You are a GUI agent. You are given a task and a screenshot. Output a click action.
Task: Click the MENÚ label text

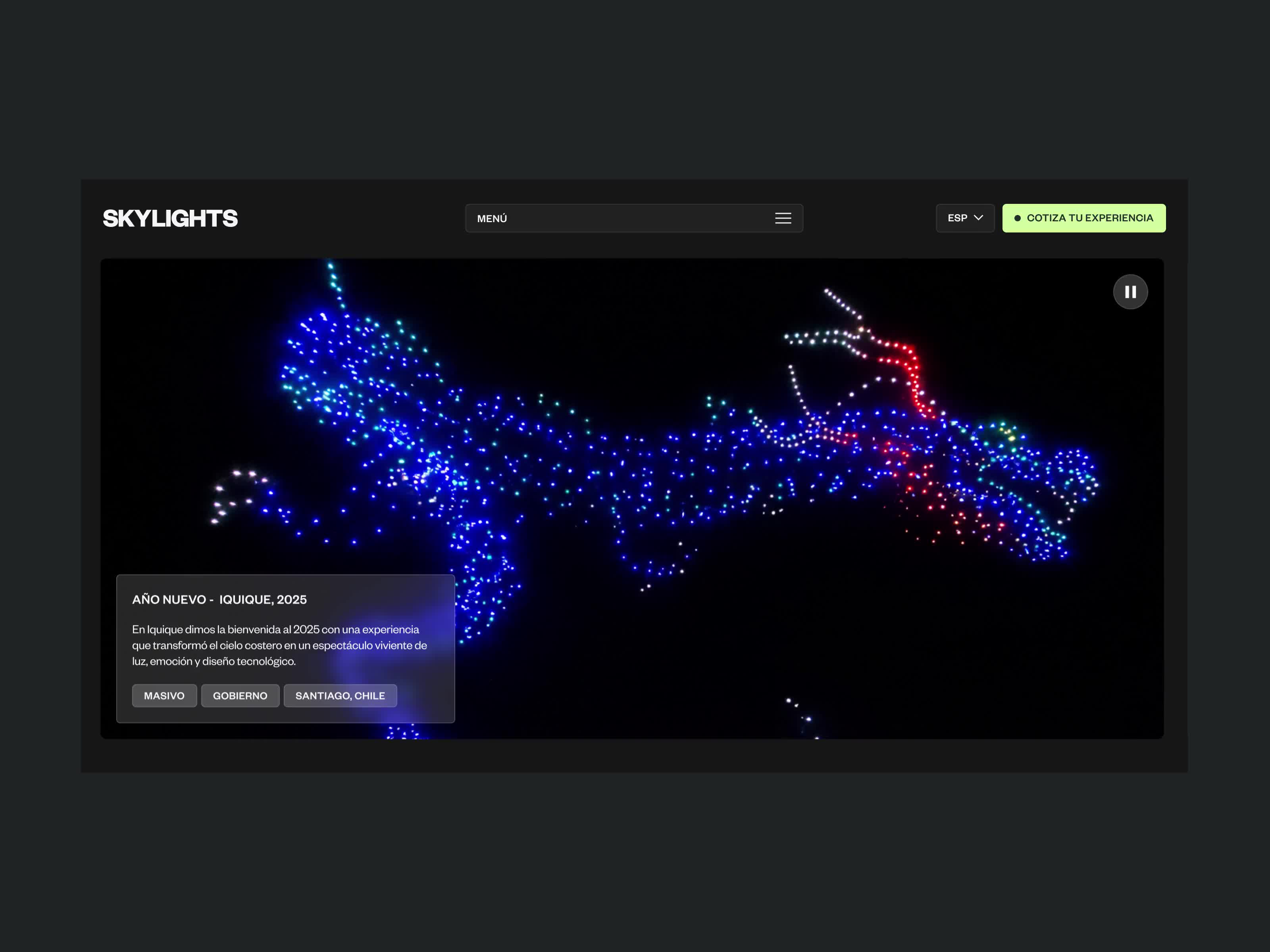[x=491, y=219]
